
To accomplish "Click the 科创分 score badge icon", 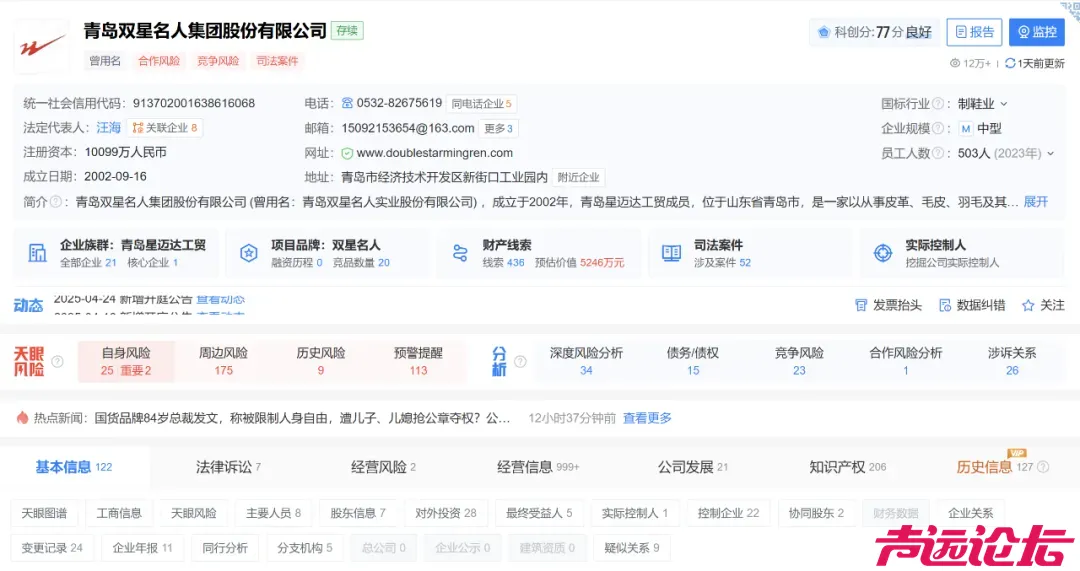I will [x=824, y=32].
